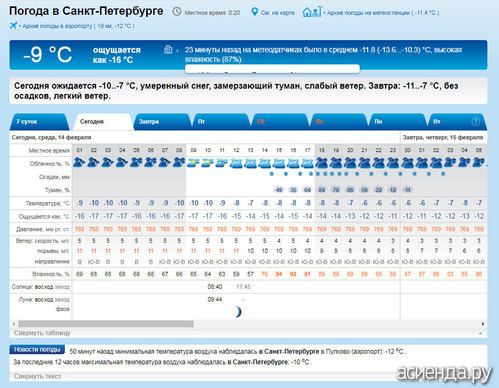Viewport: 499px width, 388px height.
Task: Click the collapse arrow right of Свернуть таблицу
Action: click(481, 333)
